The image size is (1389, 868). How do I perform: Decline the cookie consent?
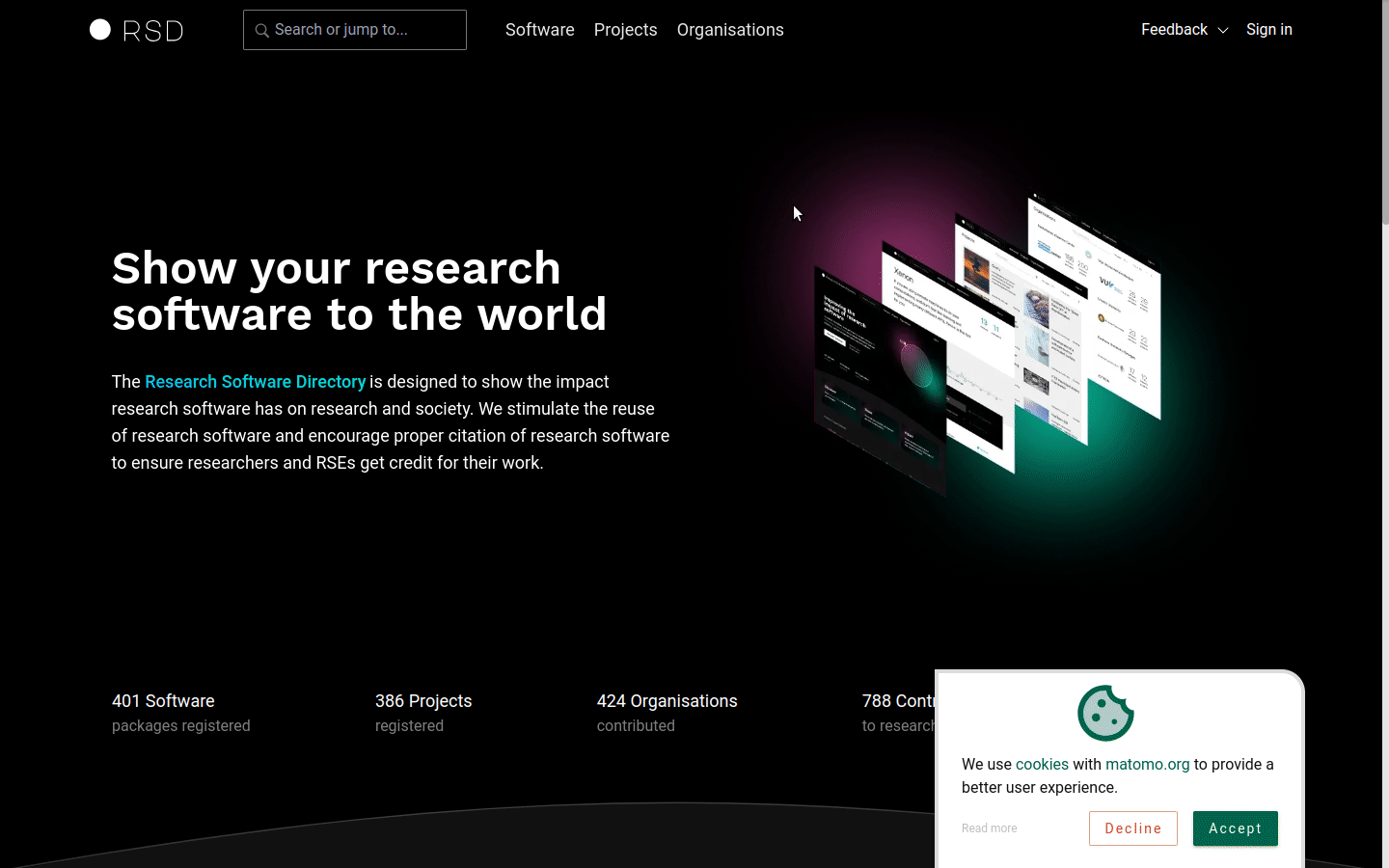tap(1132, 828)
